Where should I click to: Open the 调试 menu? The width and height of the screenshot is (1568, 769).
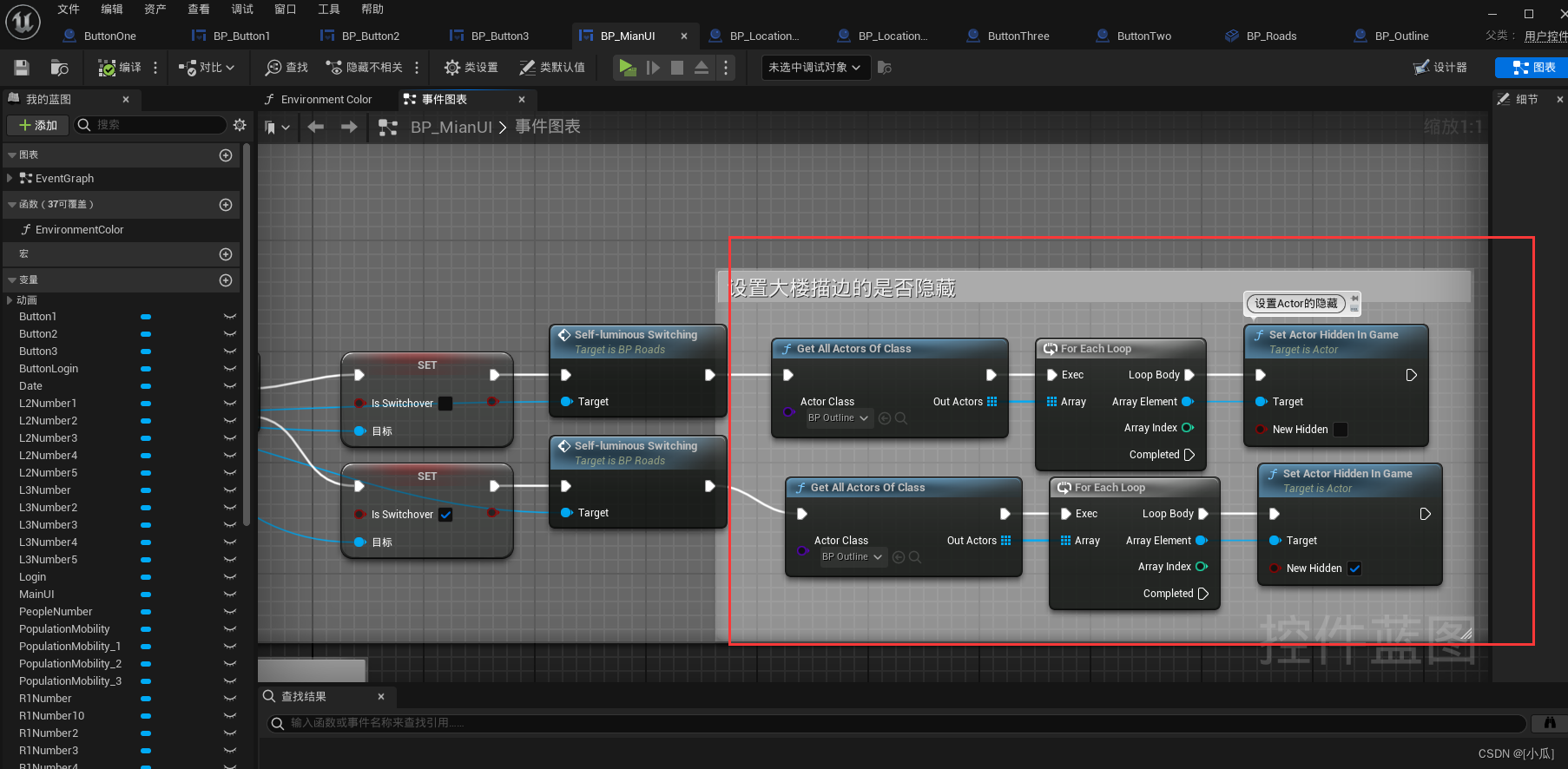click(x=242, y=9)
